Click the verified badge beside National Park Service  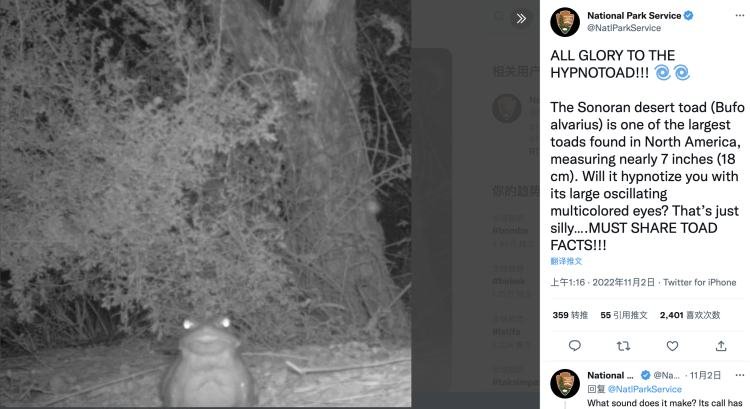point(688,16)
